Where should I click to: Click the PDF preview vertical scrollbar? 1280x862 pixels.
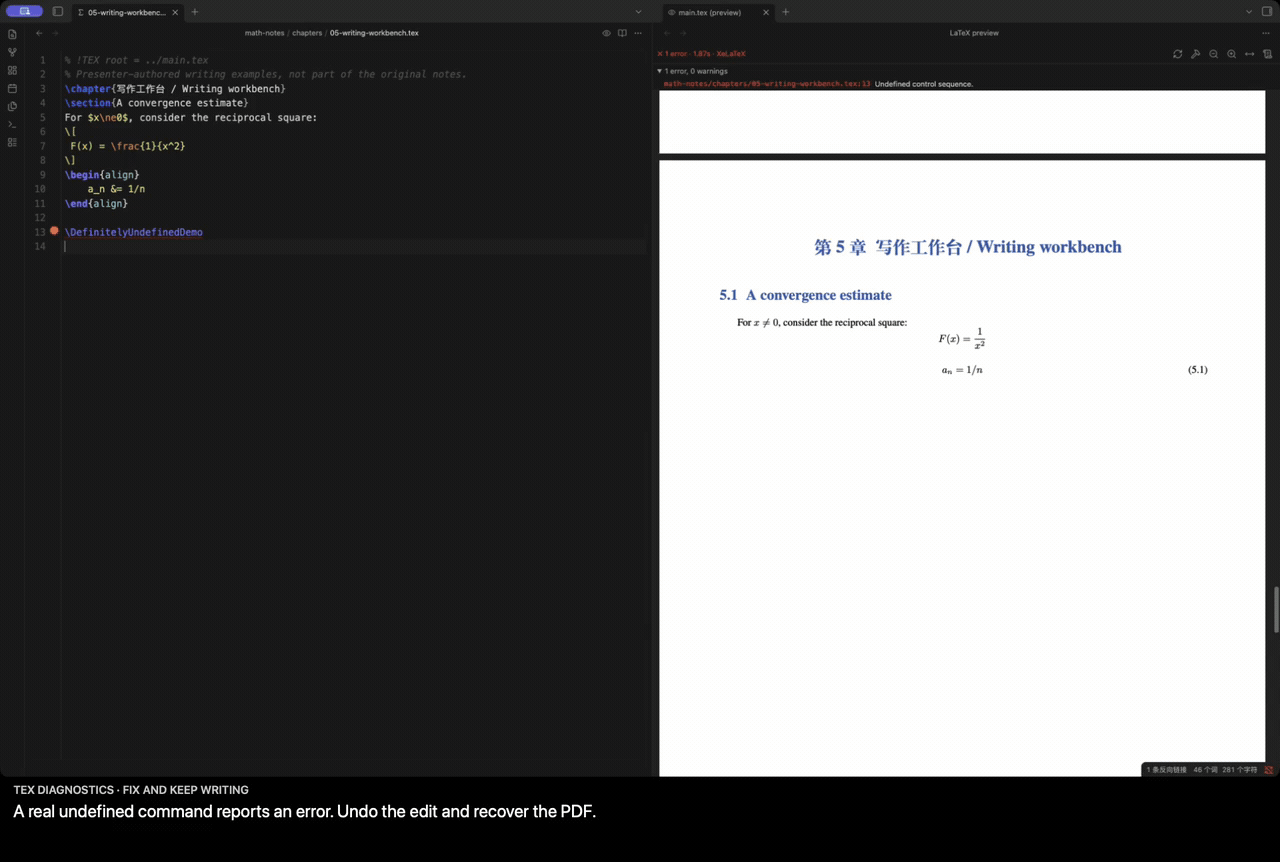(1276, 610)
